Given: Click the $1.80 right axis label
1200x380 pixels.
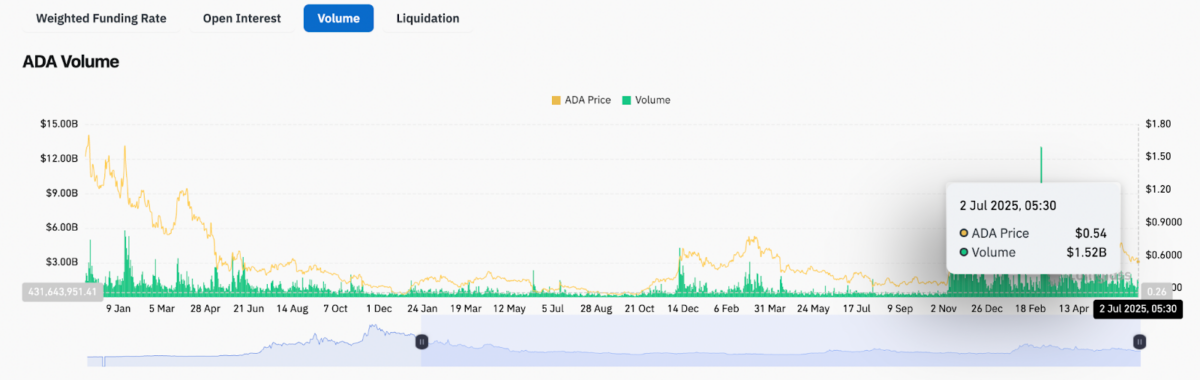Looking at the screenshot, I should 1158,124.
